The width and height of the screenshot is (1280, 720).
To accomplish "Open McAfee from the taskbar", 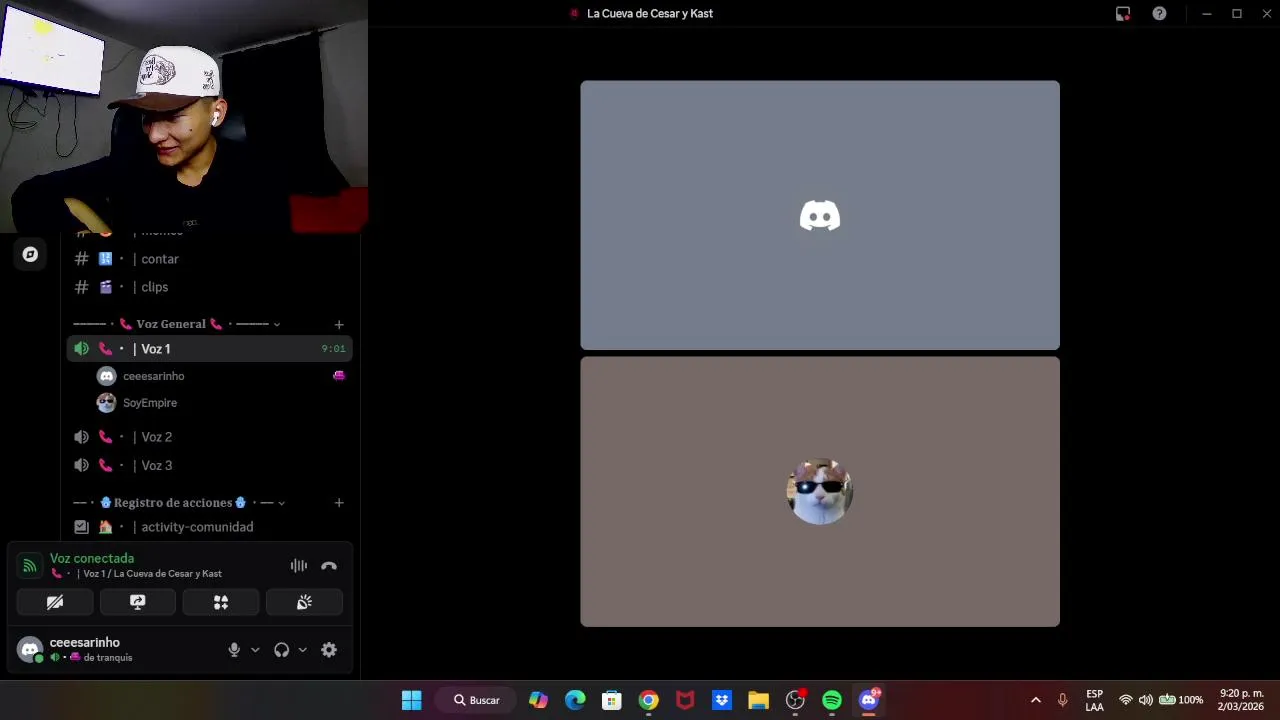I will 685,700.
